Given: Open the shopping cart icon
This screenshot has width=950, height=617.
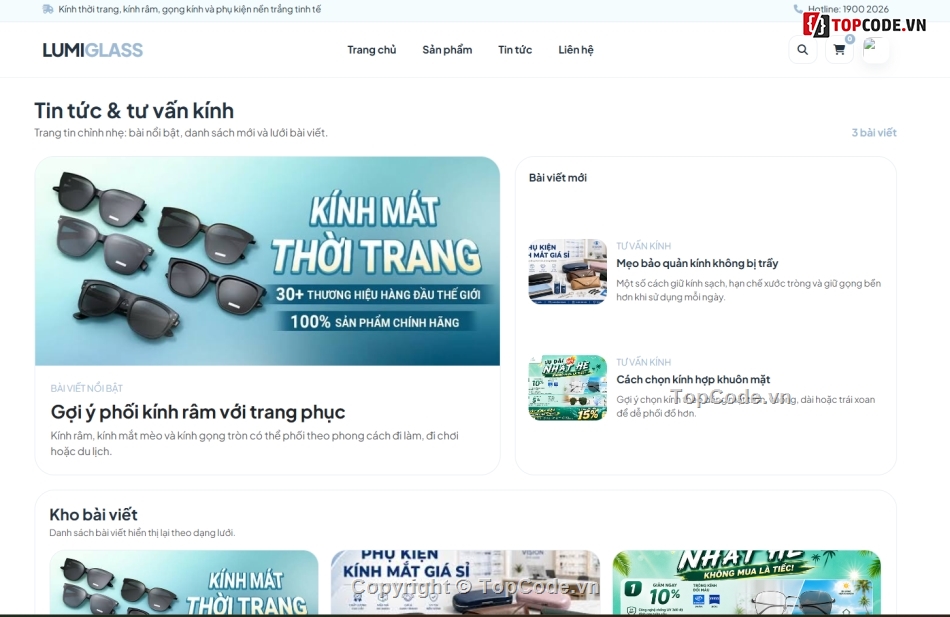Looking at the screenshot, I should click(839, 50).
